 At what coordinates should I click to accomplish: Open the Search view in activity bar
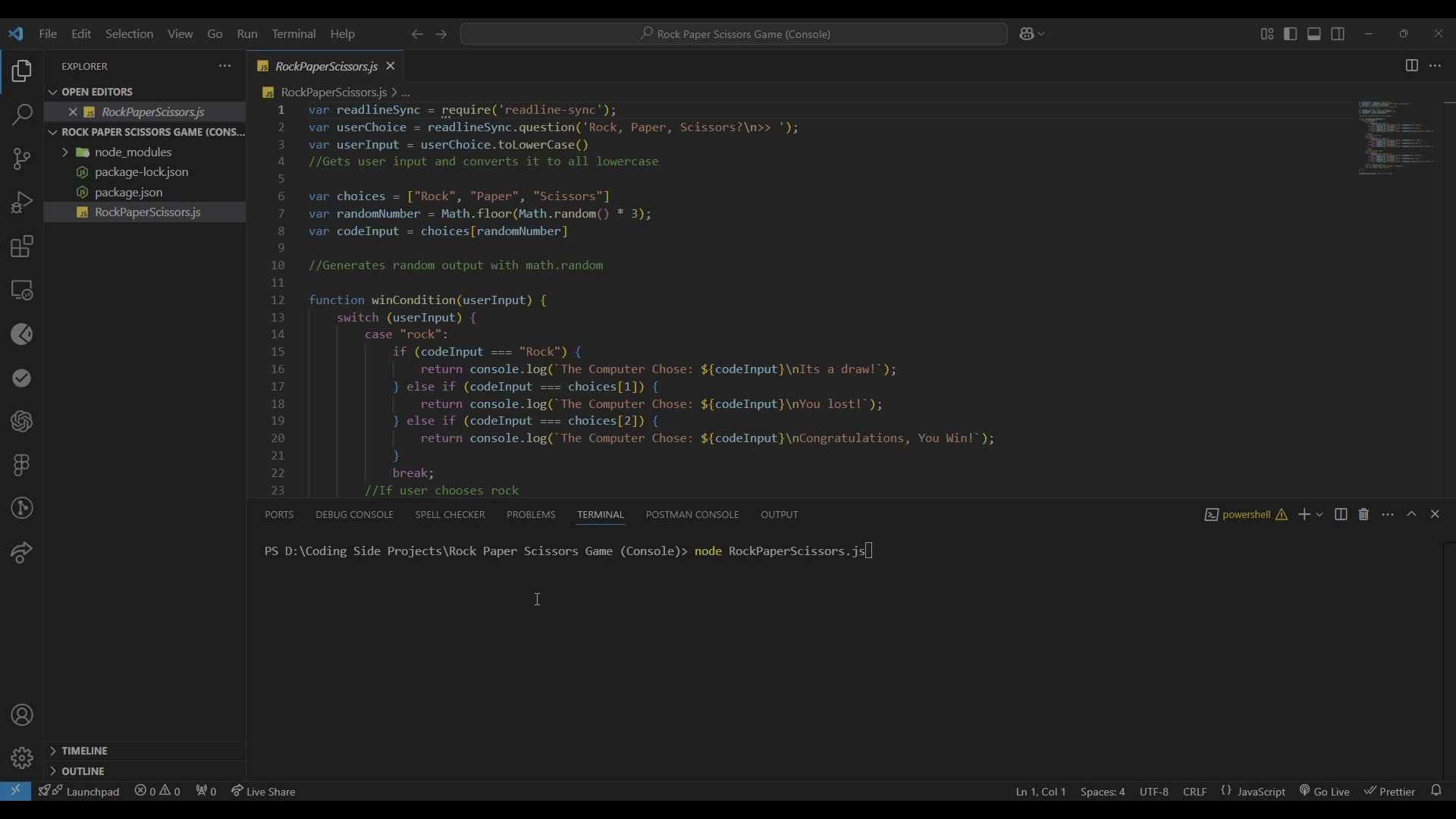22,115
